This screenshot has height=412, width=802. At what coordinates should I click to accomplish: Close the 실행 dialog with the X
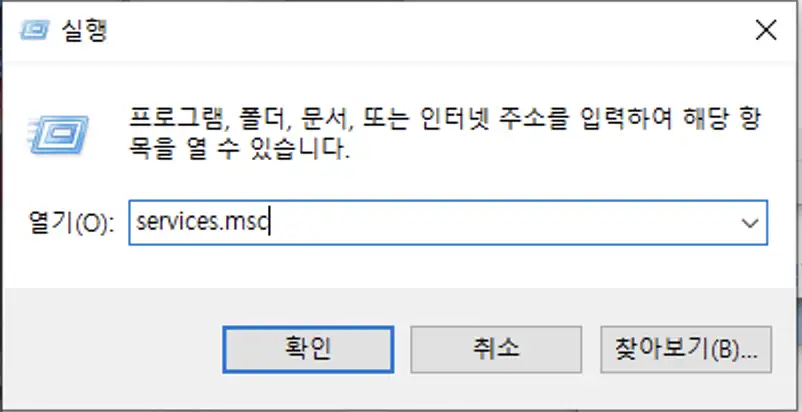pos(766,31)
